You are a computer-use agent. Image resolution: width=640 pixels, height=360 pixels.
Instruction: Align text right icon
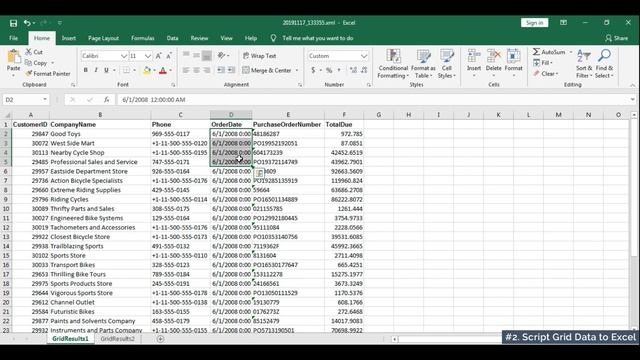coord(207,70)
